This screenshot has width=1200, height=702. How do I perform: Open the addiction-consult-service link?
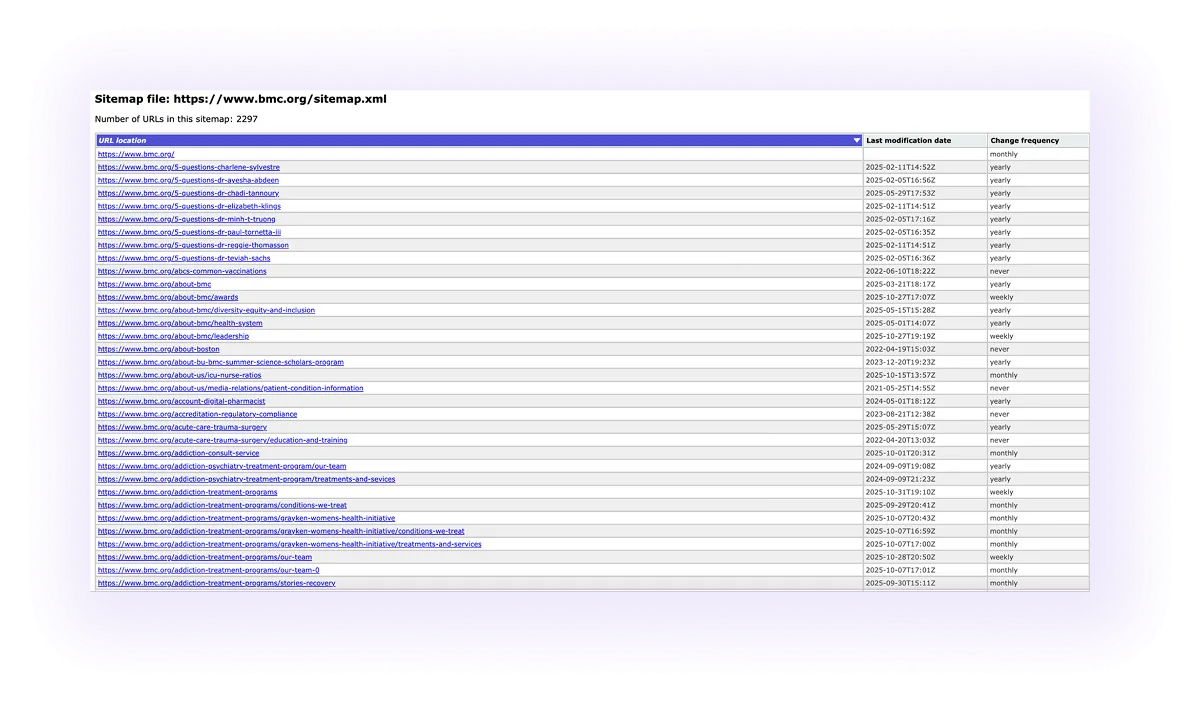click(178, 452)
